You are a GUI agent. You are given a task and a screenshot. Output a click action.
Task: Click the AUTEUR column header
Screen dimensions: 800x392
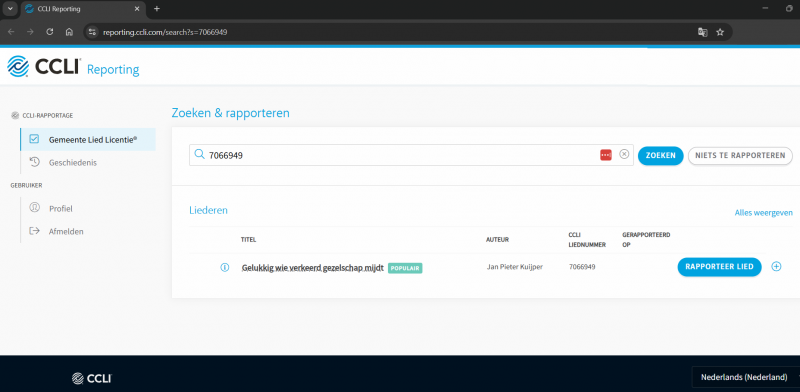point(497,239)
